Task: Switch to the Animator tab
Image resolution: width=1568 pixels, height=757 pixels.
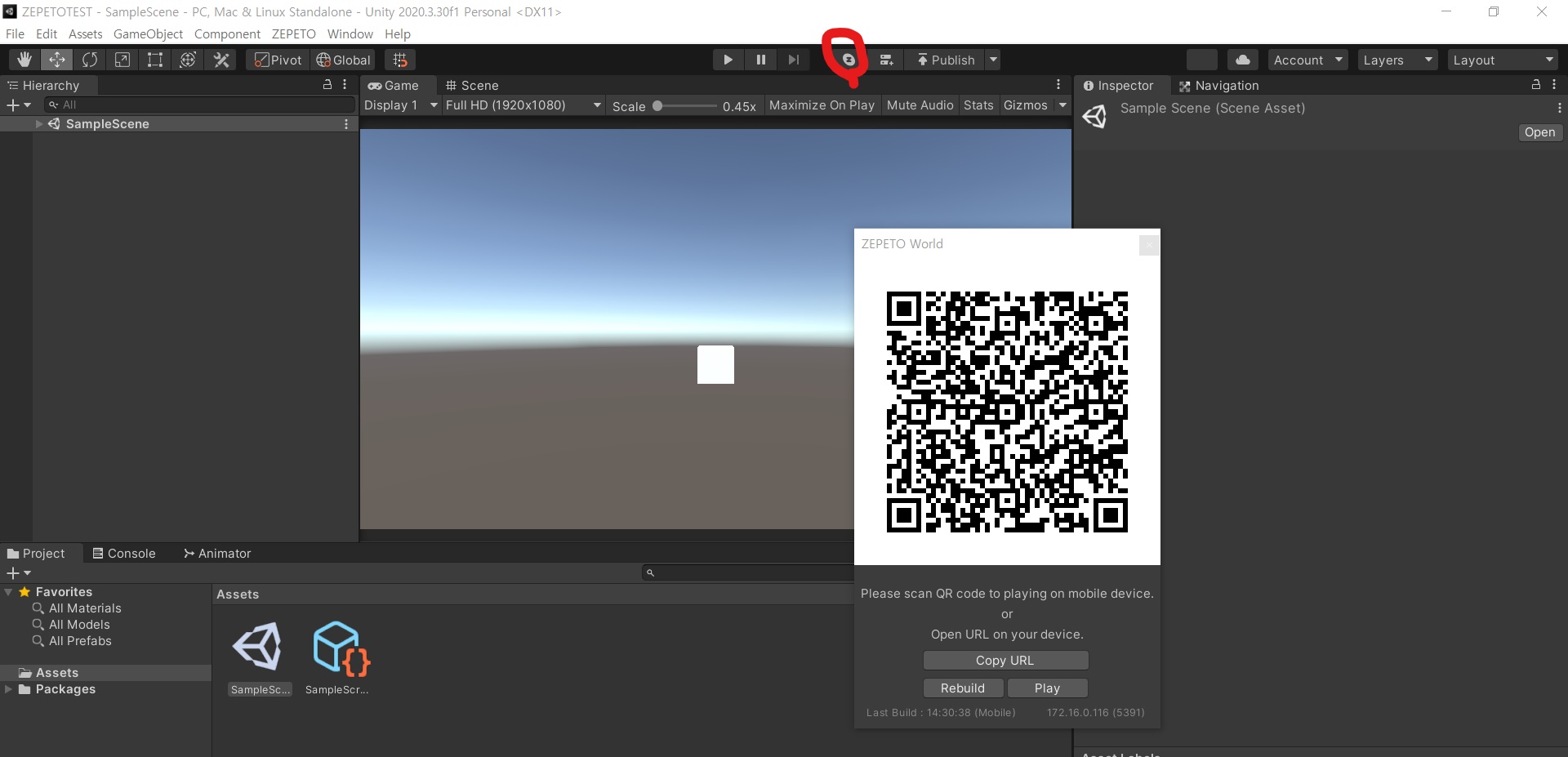Action: [217, 553]
